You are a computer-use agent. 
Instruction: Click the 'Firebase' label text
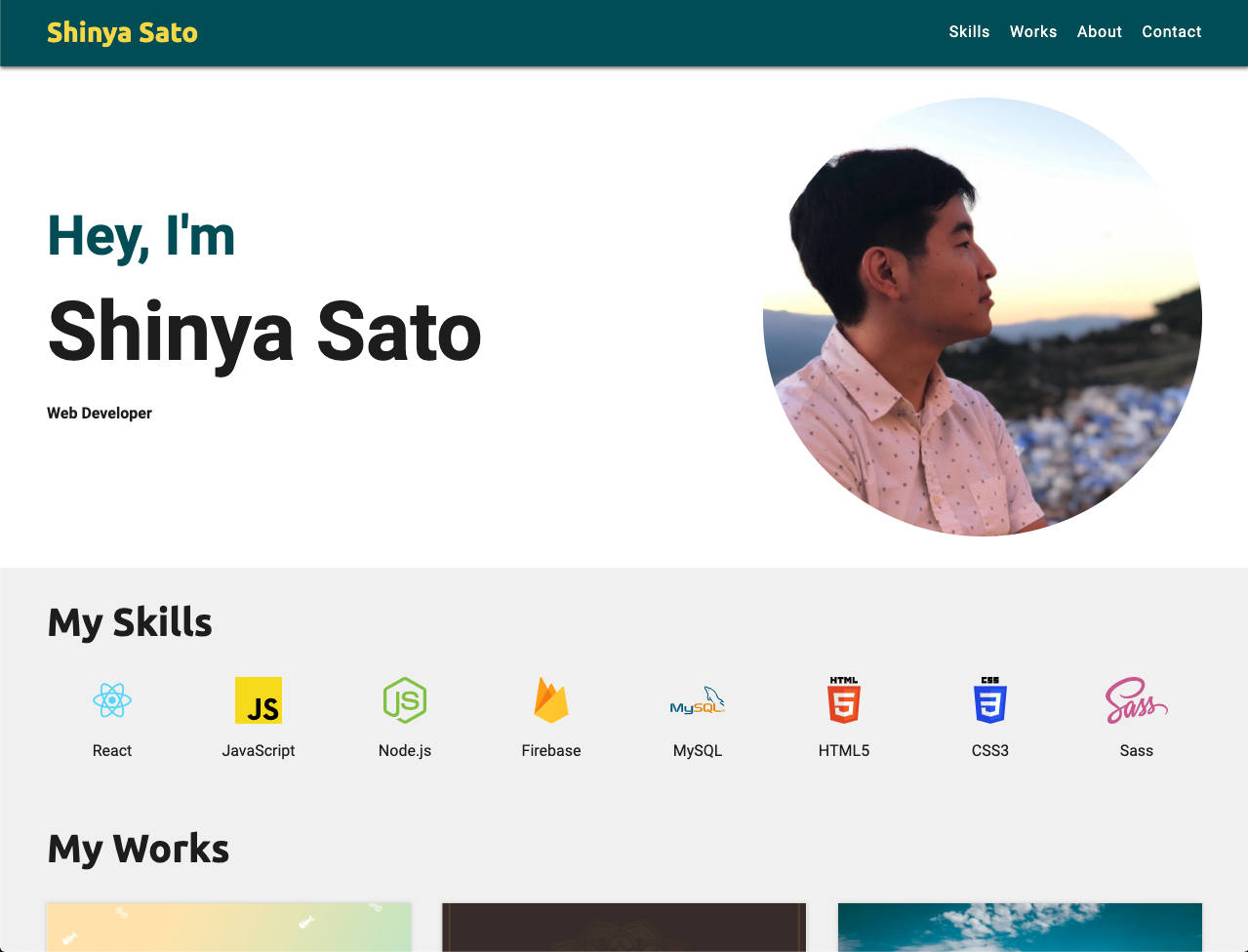pyautogui.click(x=551, y=751)
